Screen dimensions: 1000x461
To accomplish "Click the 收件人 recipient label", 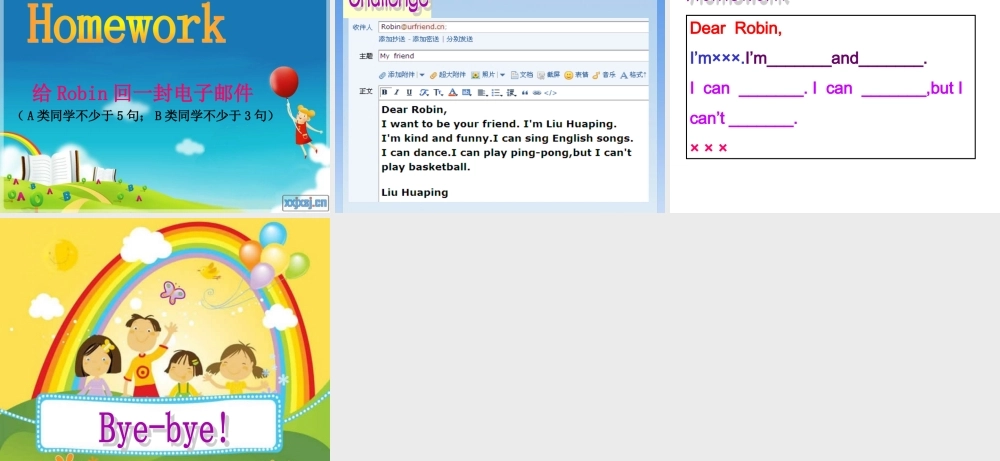I will pos(362,27).
